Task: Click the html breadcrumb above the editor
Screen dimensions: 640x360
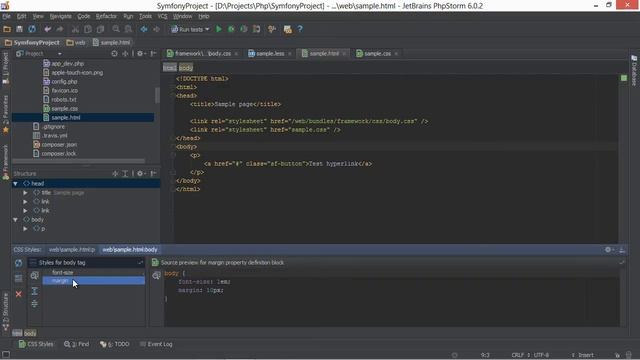Action: 170,68
